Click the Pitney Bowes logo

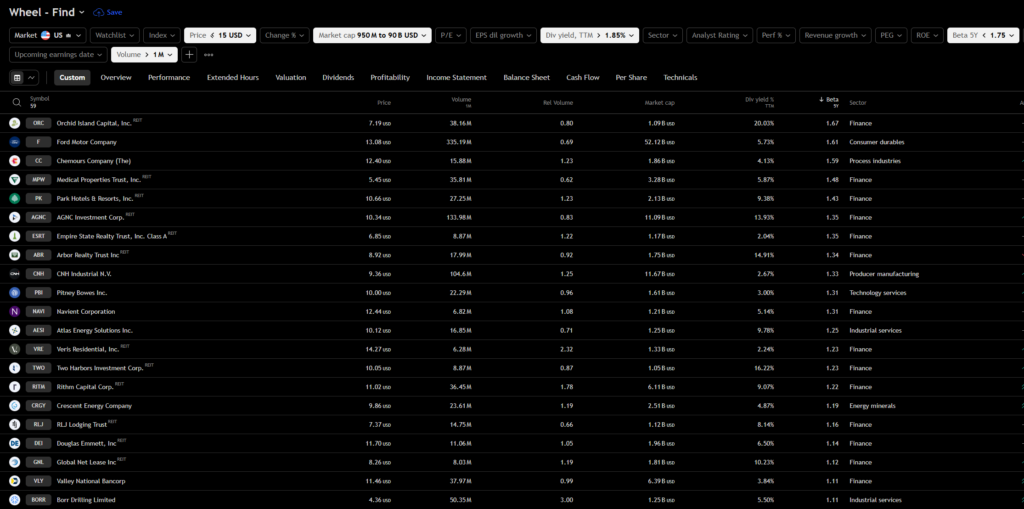tap(14, 293)
